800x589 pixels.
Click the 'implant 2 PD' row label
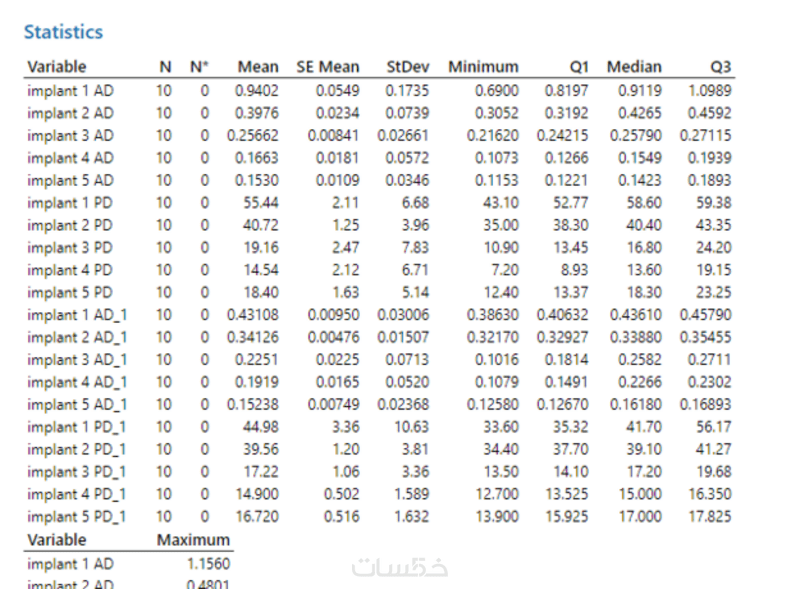click(x=70, y=226)
